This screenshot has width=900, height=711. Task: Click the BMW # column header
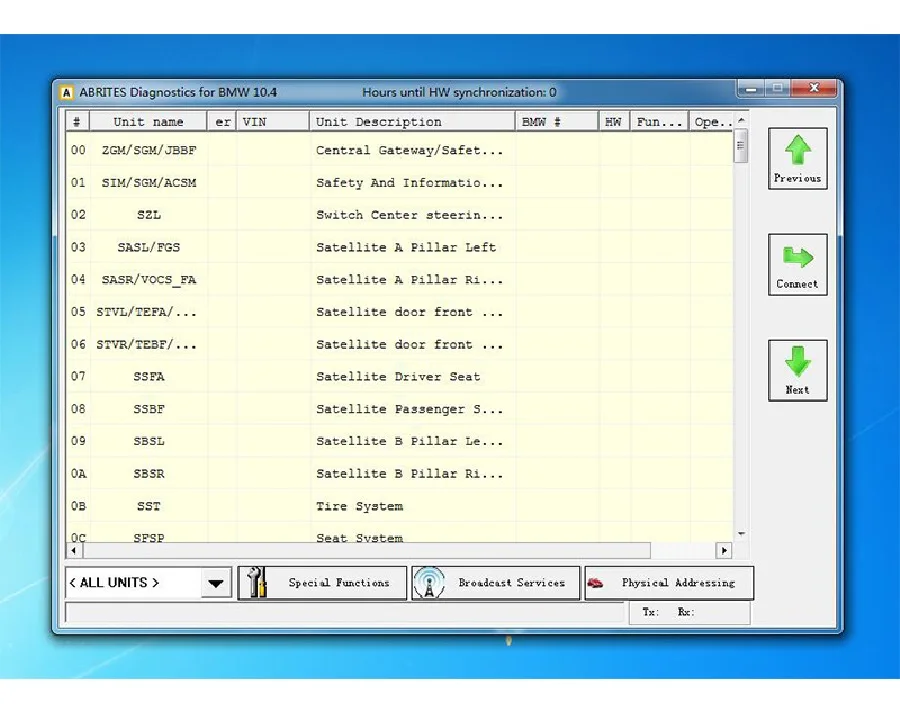tap(557, 122)
